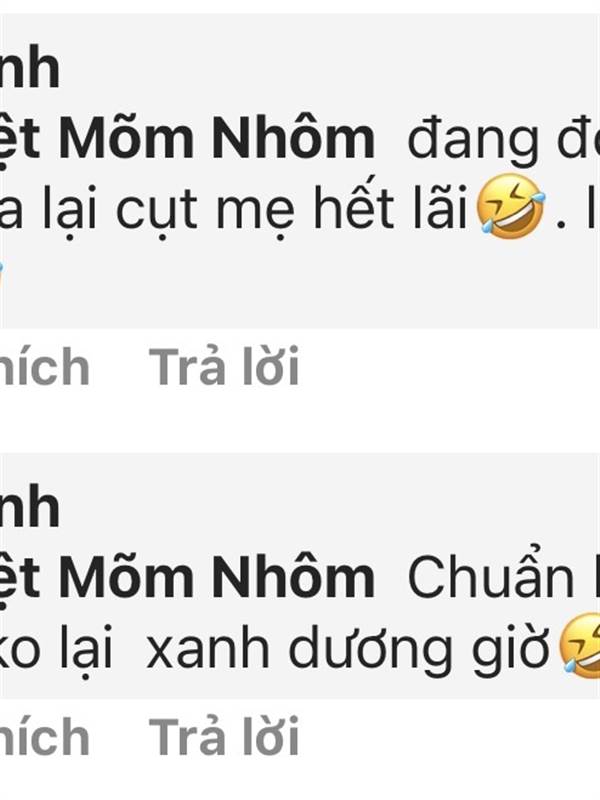Like the first comment with "Thích"
Image resolution: width=600 pixels, height=800 pixels.
pos(45,367)
